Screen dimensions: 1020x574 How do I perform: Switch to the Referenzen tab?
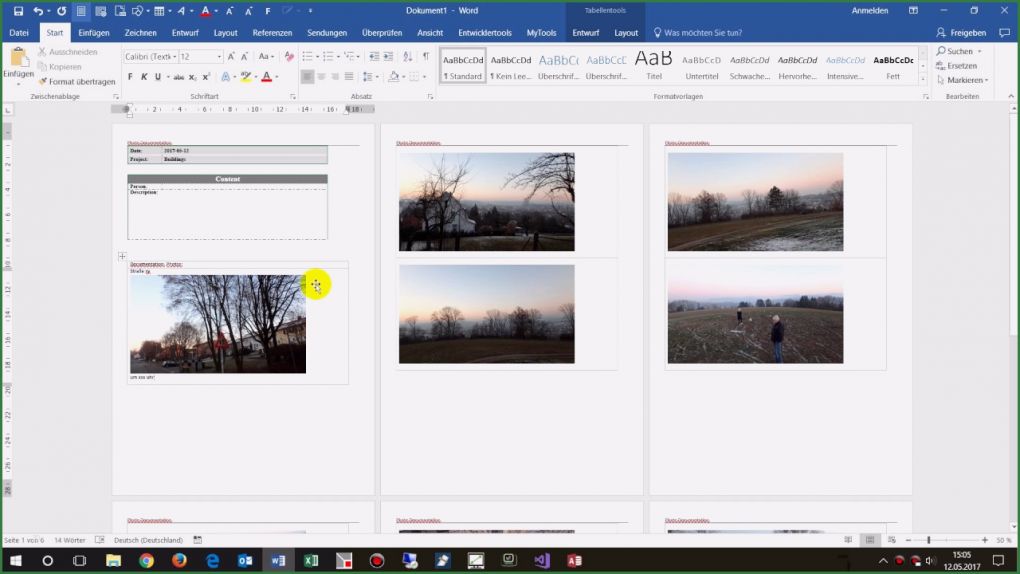272,33
